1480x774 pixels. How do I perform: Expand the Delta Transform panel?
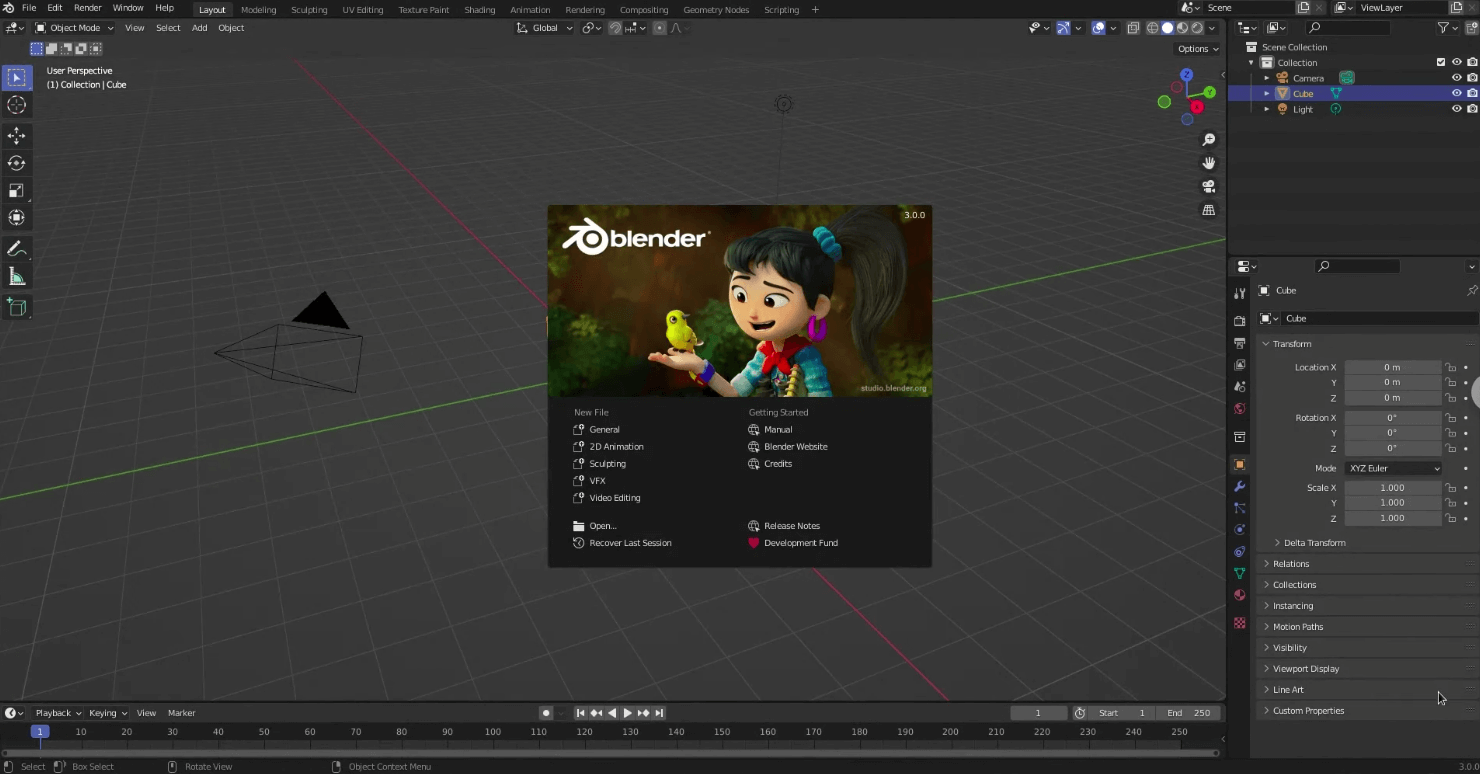click(x=1314, y=543)
